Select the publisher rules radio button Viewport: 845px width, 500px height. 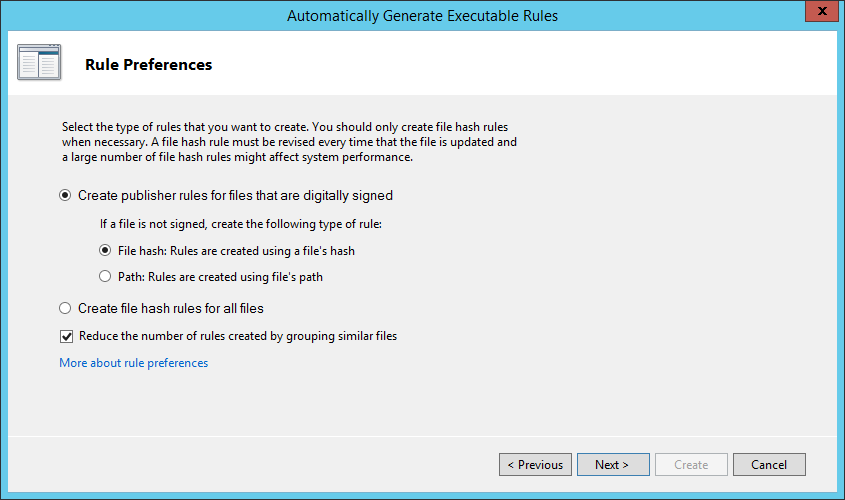pyautogui.click(x=65, y=195)
